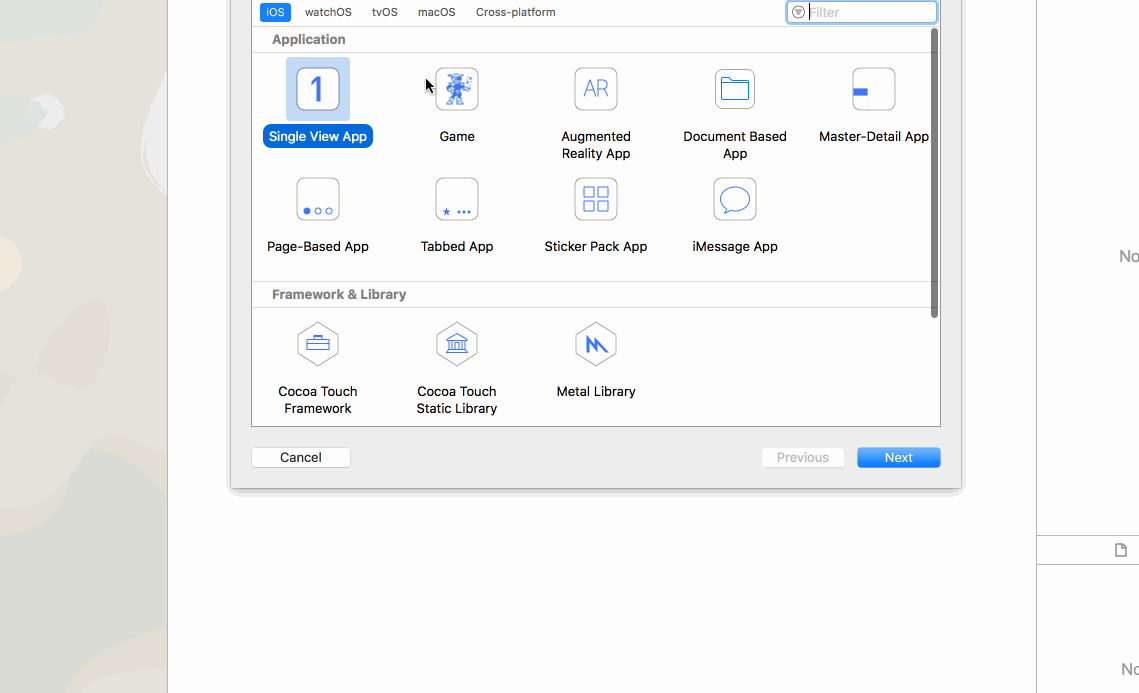Screen dimensions: 1139x693
Task: Click the "Cocoa Touch Framework" label
Action: pyautogui.click(x=317, y=400)
